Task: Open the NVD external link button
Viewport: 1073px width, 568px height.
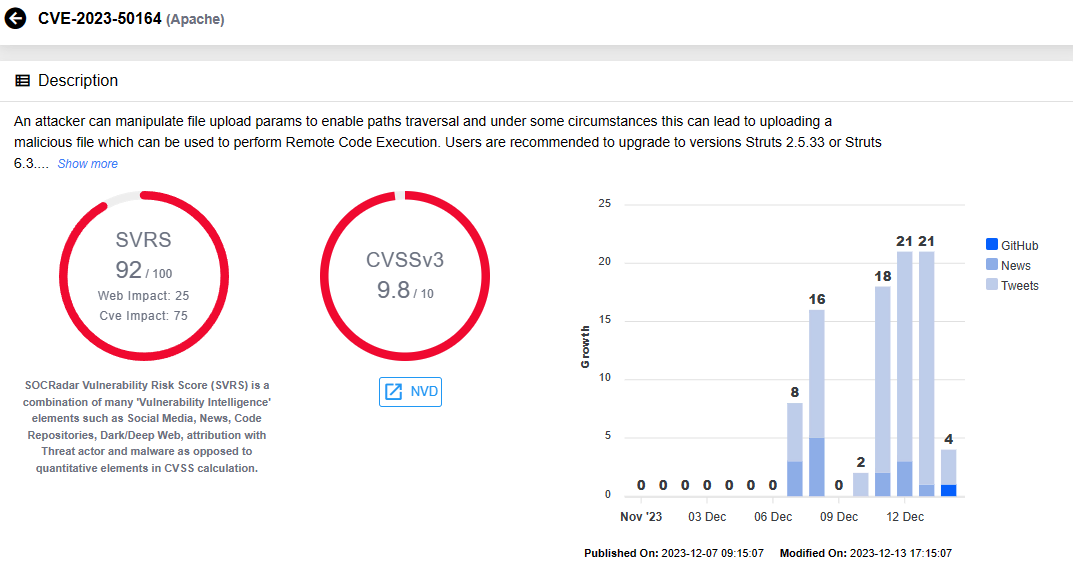Action: coord(411,391)
